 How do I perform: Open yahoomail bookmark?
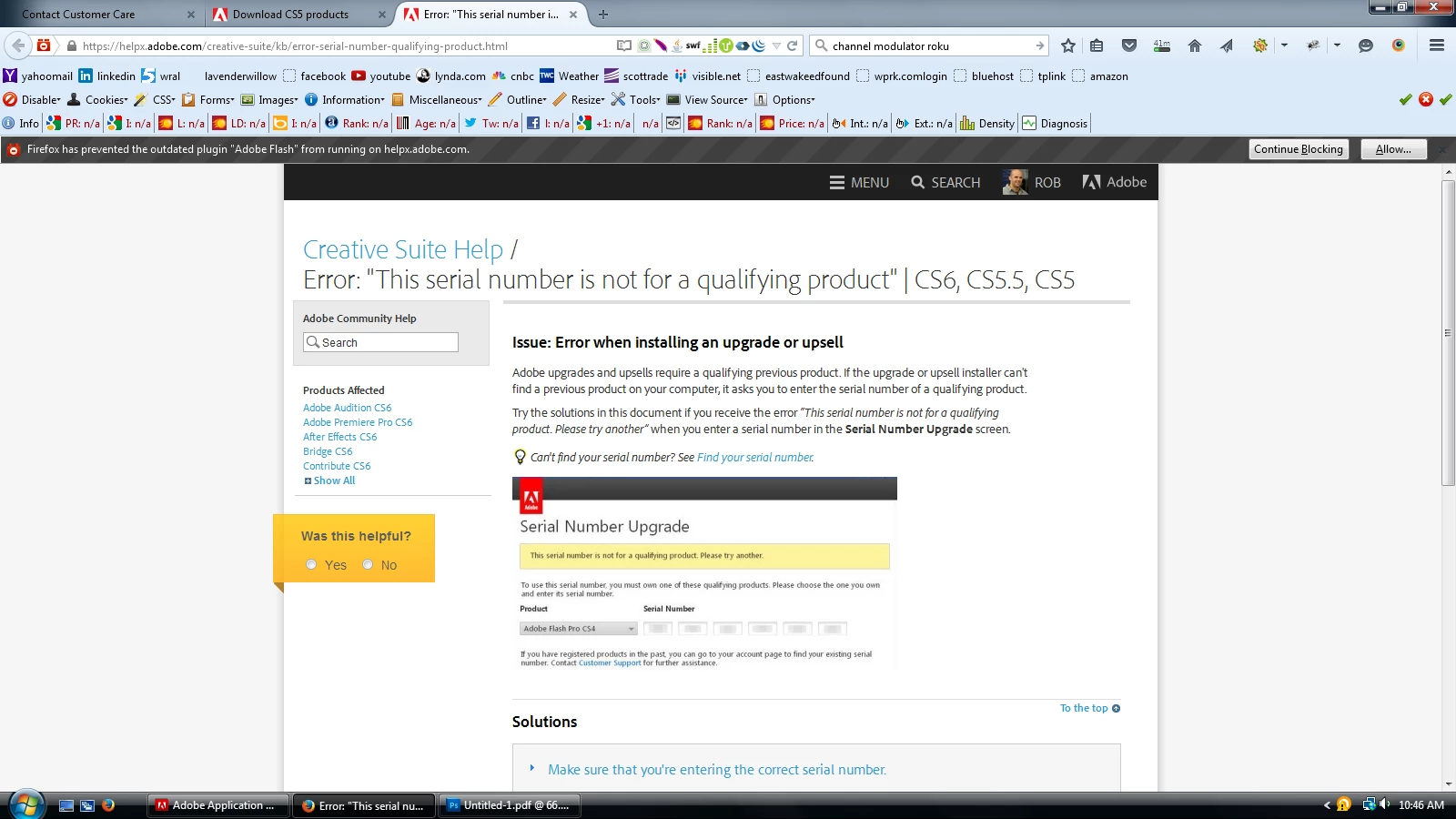click(x=37, y=76)
